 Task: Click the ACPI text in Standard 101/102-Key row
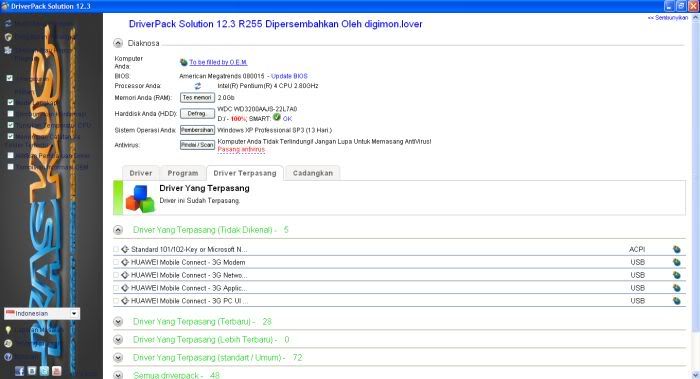click(637, 250)
